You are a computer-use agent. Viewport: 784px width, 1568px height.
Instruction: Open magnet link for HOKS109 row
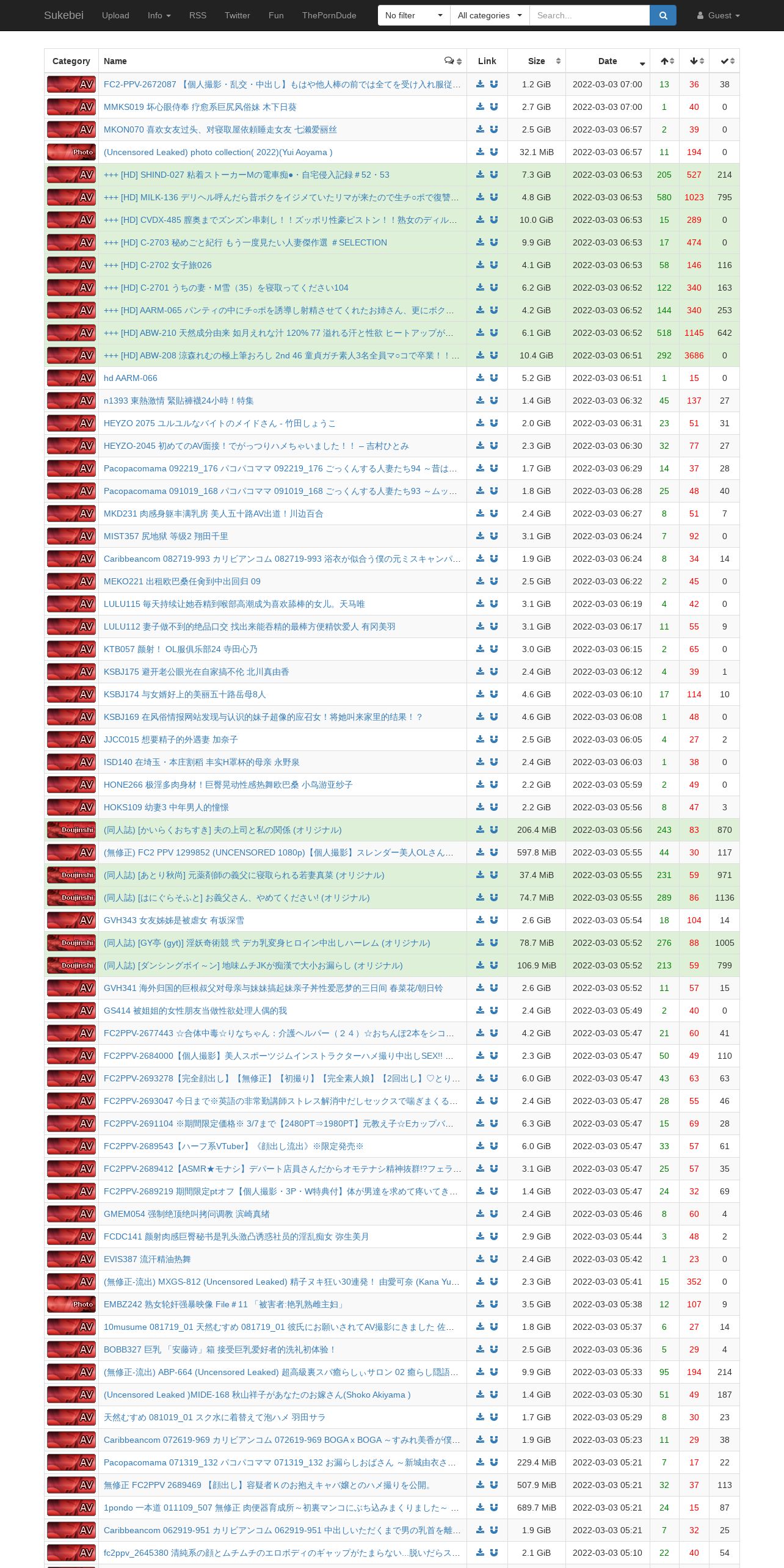click(x=494, y=807)
